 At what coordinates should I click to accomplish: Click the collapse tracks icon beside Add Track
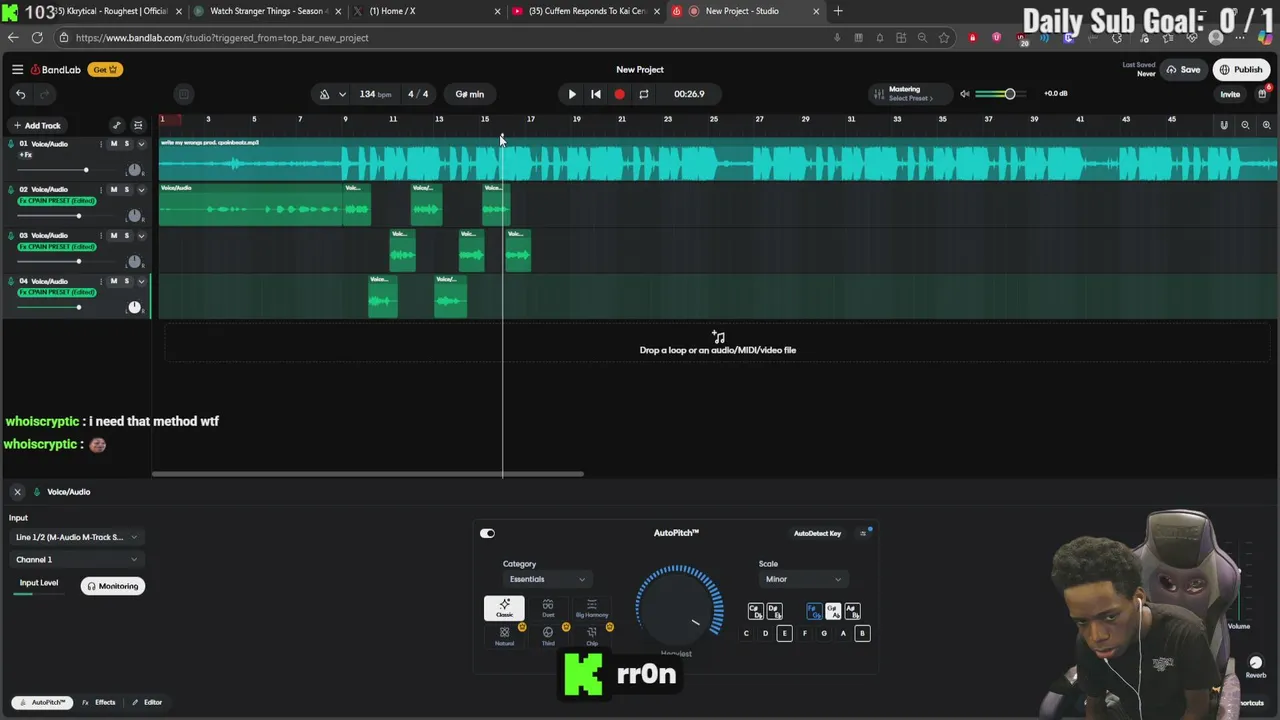[x=138, y=125]
